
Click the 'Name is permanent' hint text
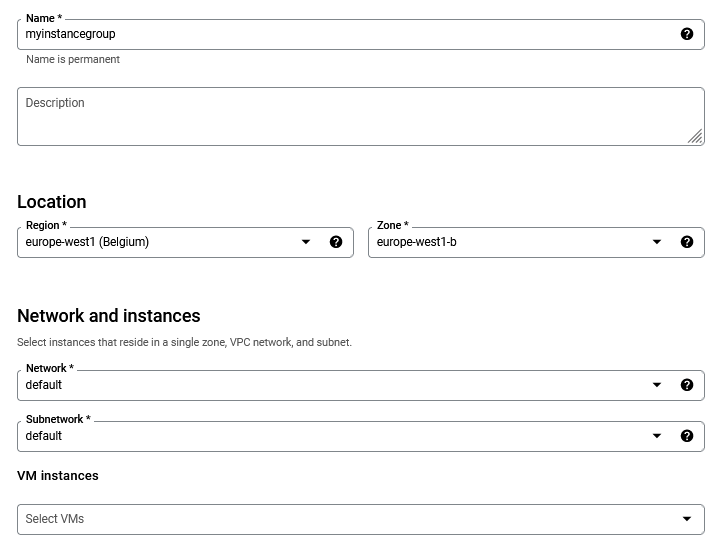(x=73, y=60)
